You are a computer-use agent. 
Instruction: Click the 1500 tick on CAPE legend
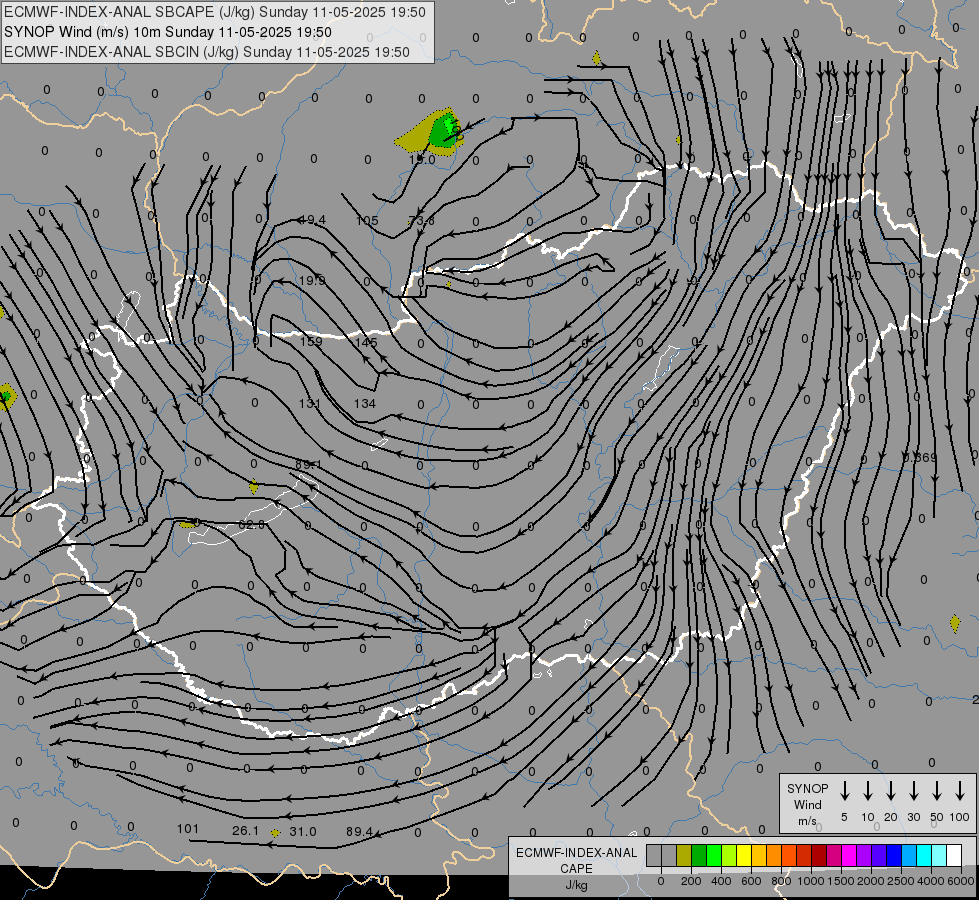(841, 881)
